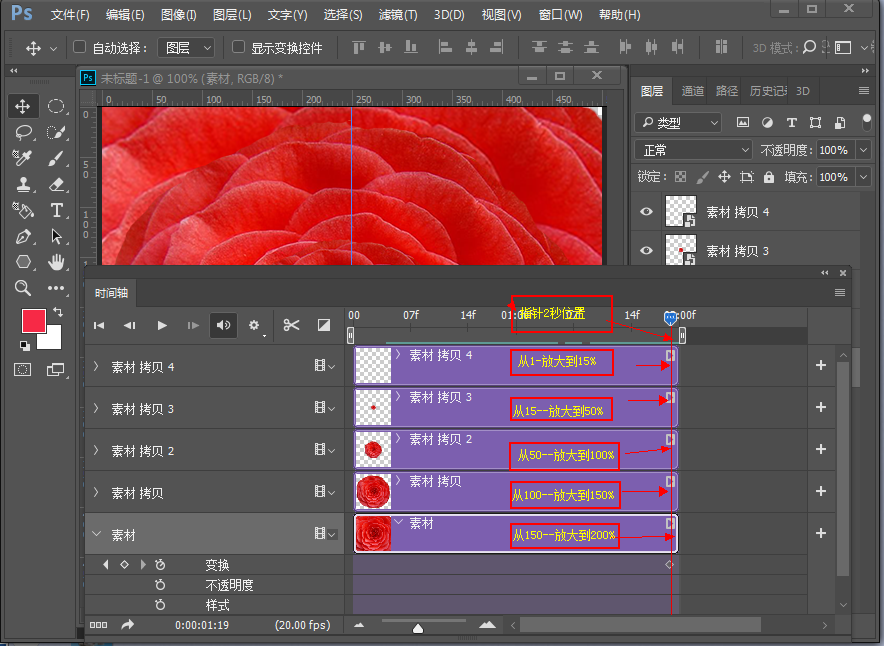Open the 类型 layer filter dropdown

coord(680,122)
